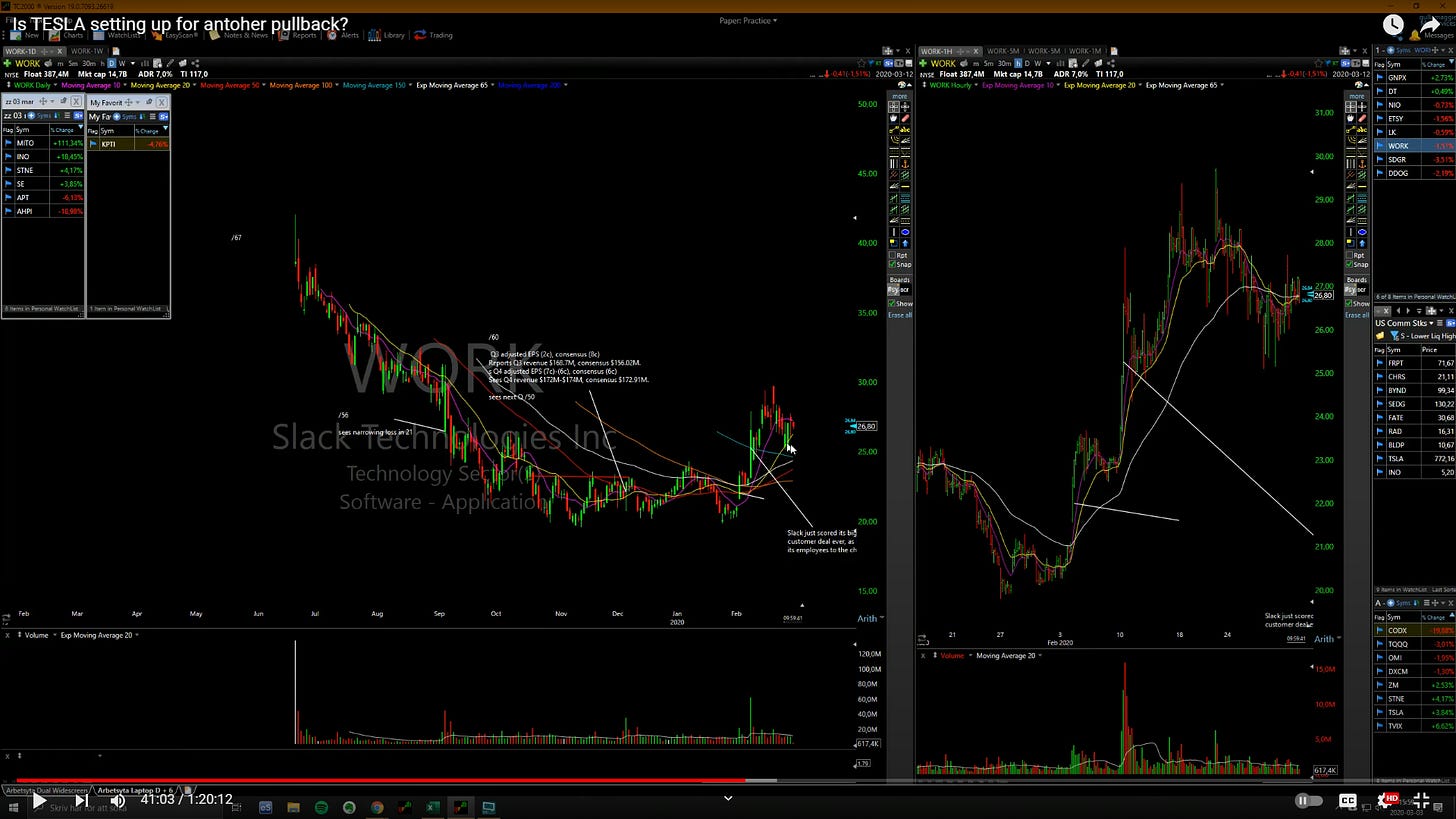Screen dimensions: 1456x819
Task: Expand Exp Moving Average 65 daily dropdown
Action: click(491, 85)
